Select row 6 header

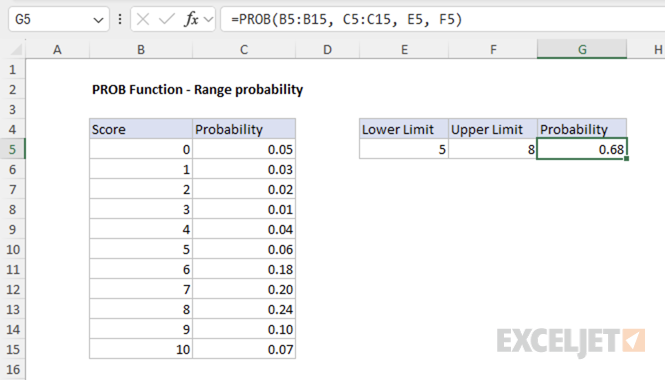13,169
